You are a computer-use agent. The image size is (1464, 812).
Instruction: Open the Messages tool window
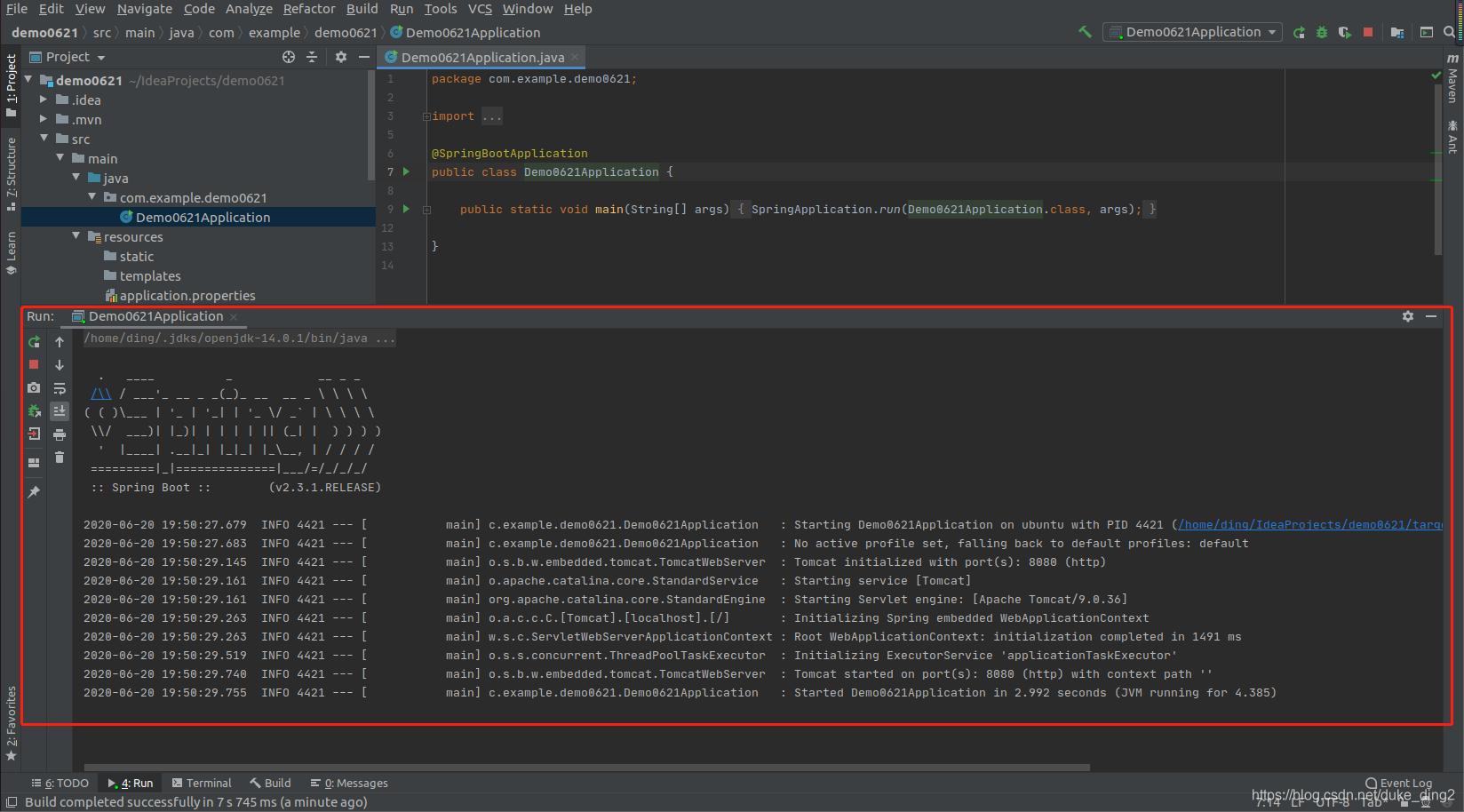(349, 784)
